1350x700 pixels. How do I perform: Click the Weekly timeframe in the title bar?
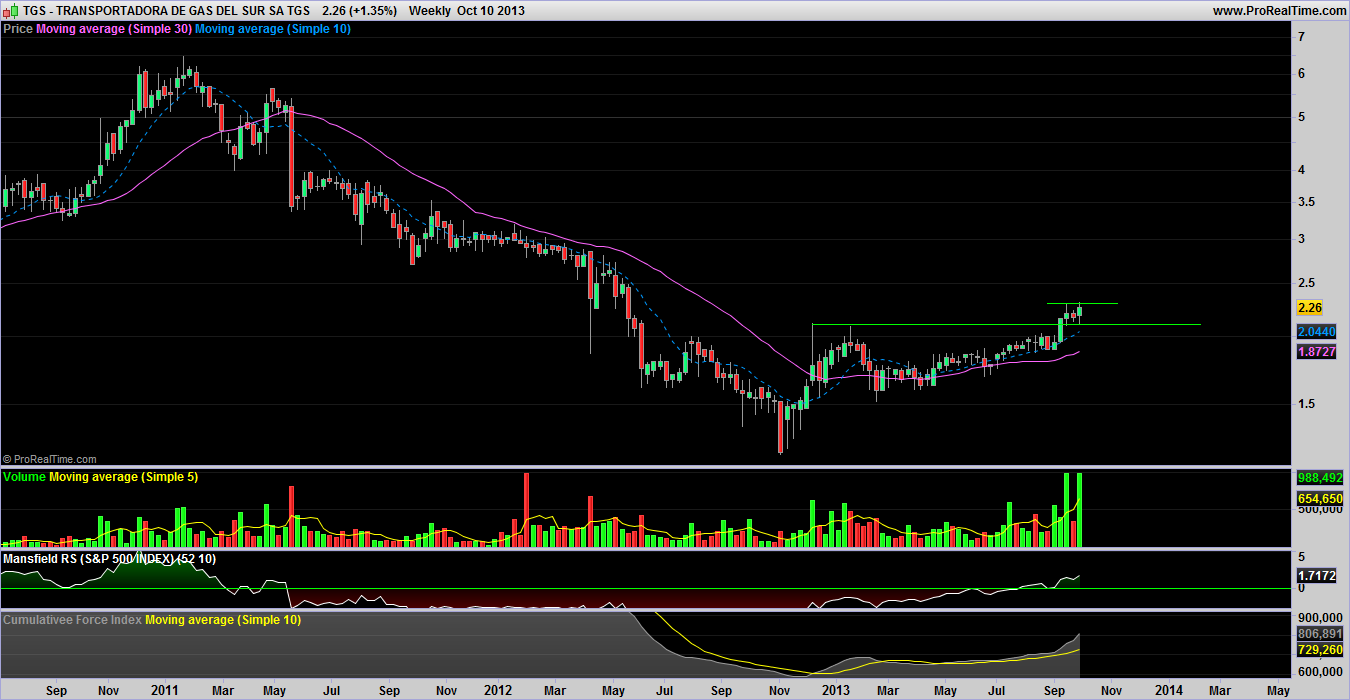click(429, 11)
